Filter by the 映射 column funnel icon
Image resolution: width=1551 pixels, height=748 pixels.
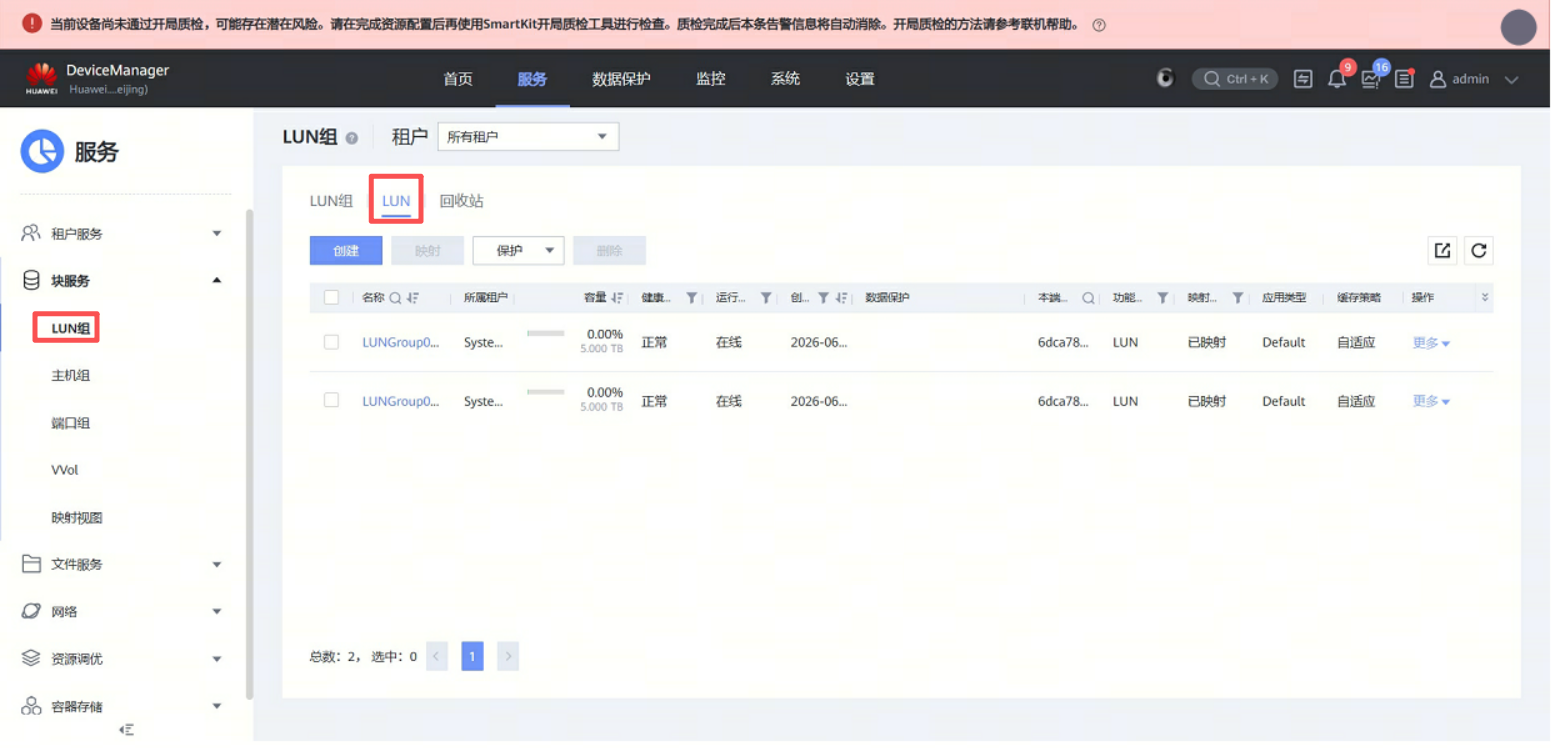(1238, 298)
